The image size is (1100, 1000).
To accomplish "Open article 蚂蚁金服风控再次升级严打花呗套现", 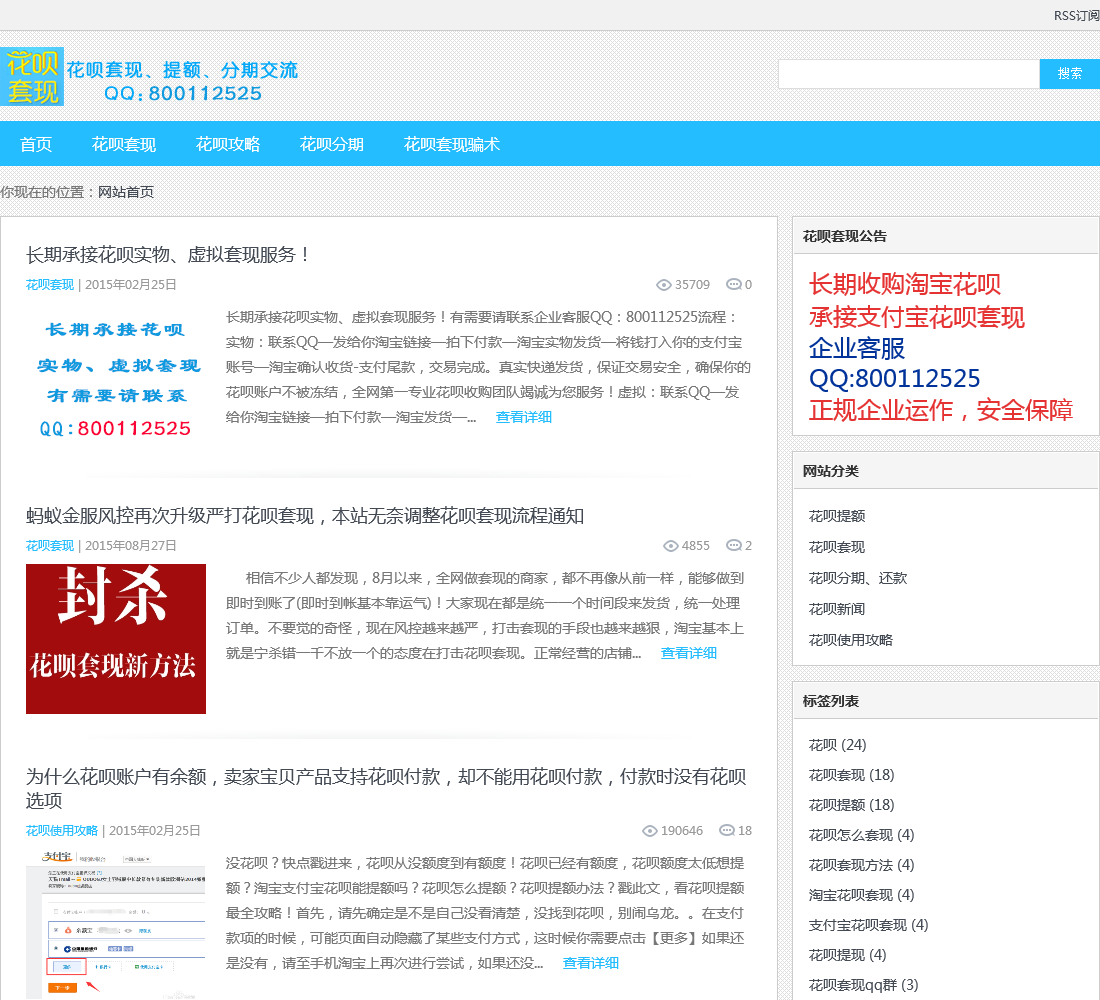I will click(x=304, y=516).
